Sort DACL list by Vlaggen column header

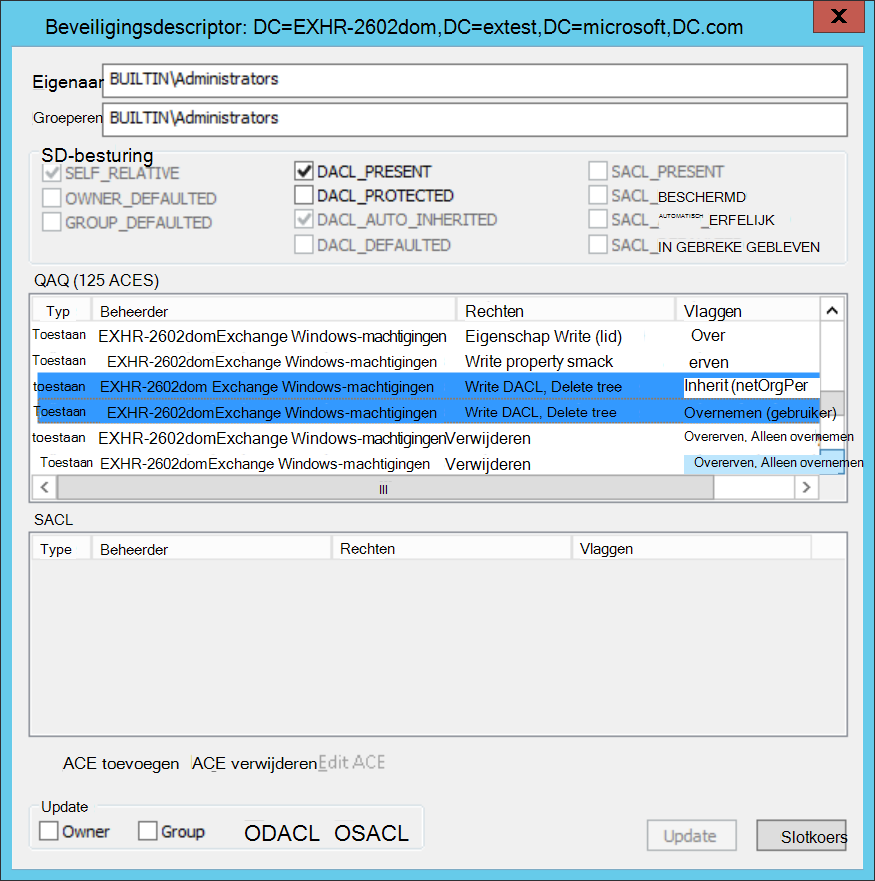point(747,311)
